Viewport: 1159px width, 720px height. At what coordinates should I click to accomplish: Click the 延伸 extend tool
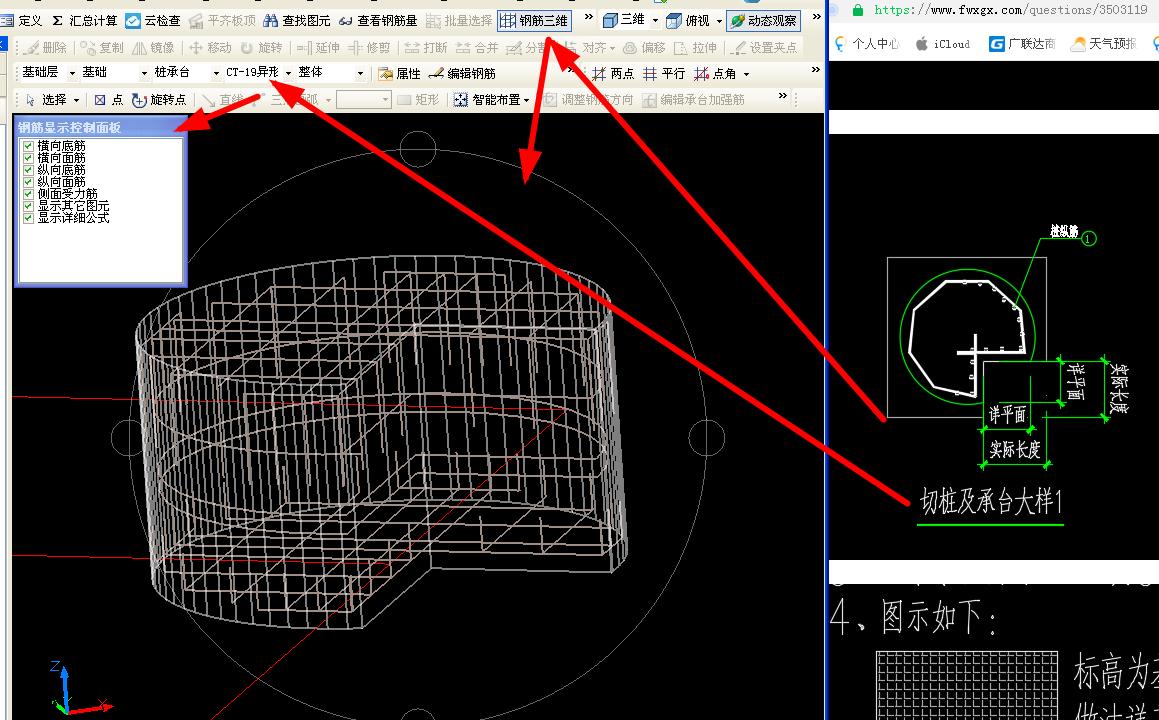319,47
